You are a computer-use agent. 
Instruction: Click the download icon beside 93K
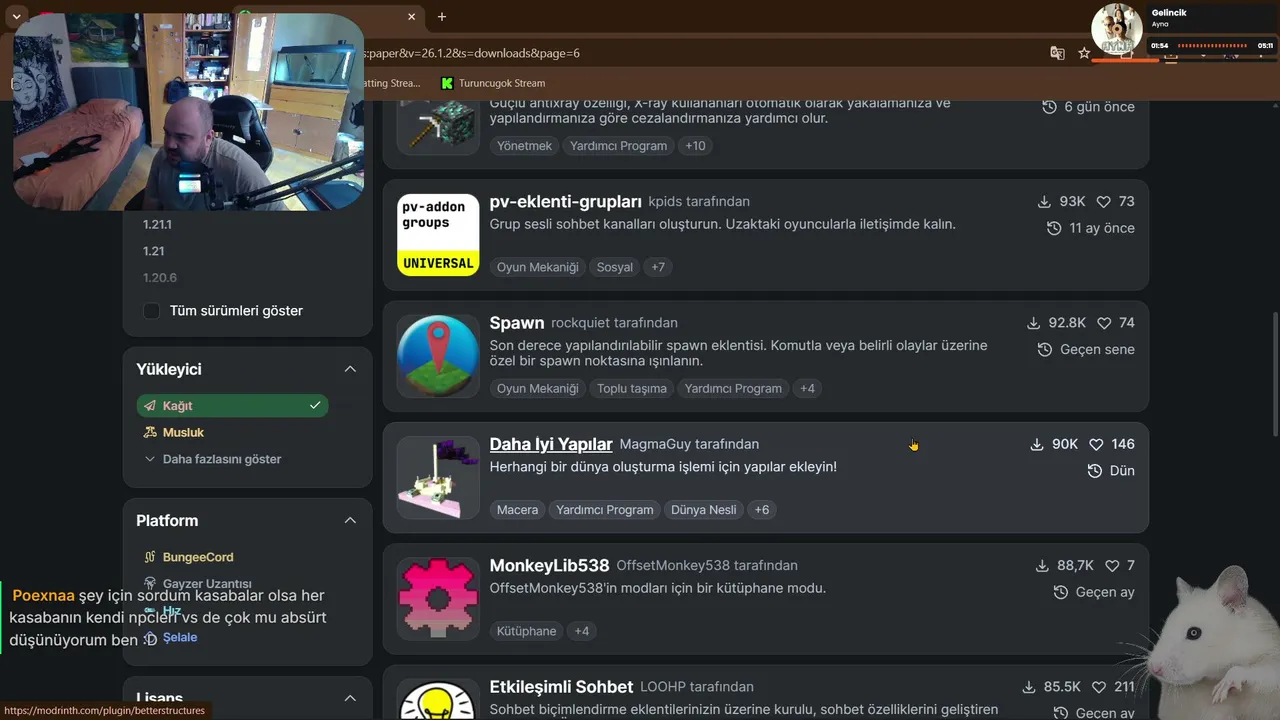pyautogui.click(x=1045, y=201)
